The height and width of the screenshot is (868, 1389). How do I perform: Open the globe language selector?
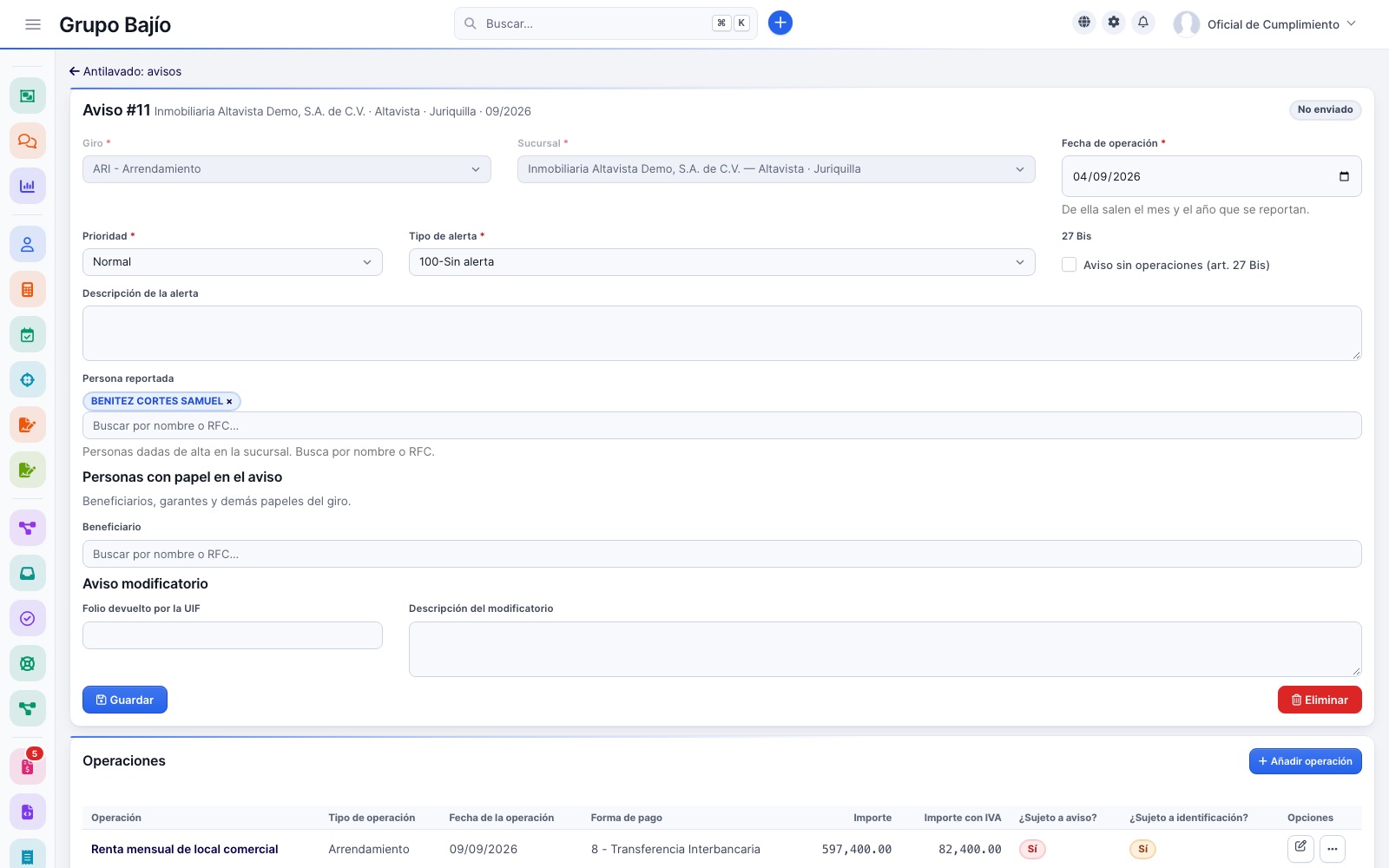tap(1084, 23)
